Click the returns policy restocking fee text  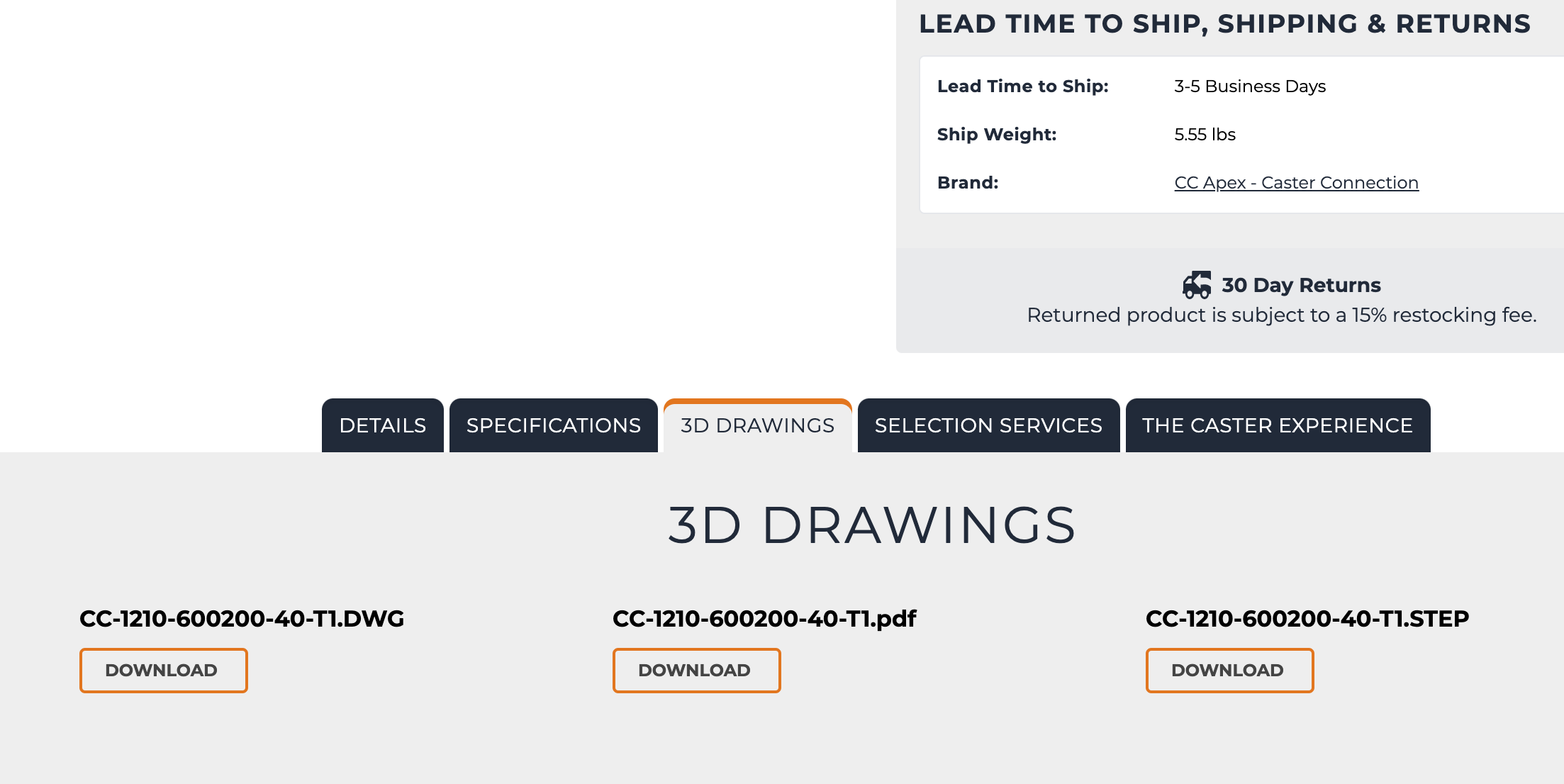pyautogui.click(x=1282, y=314)
